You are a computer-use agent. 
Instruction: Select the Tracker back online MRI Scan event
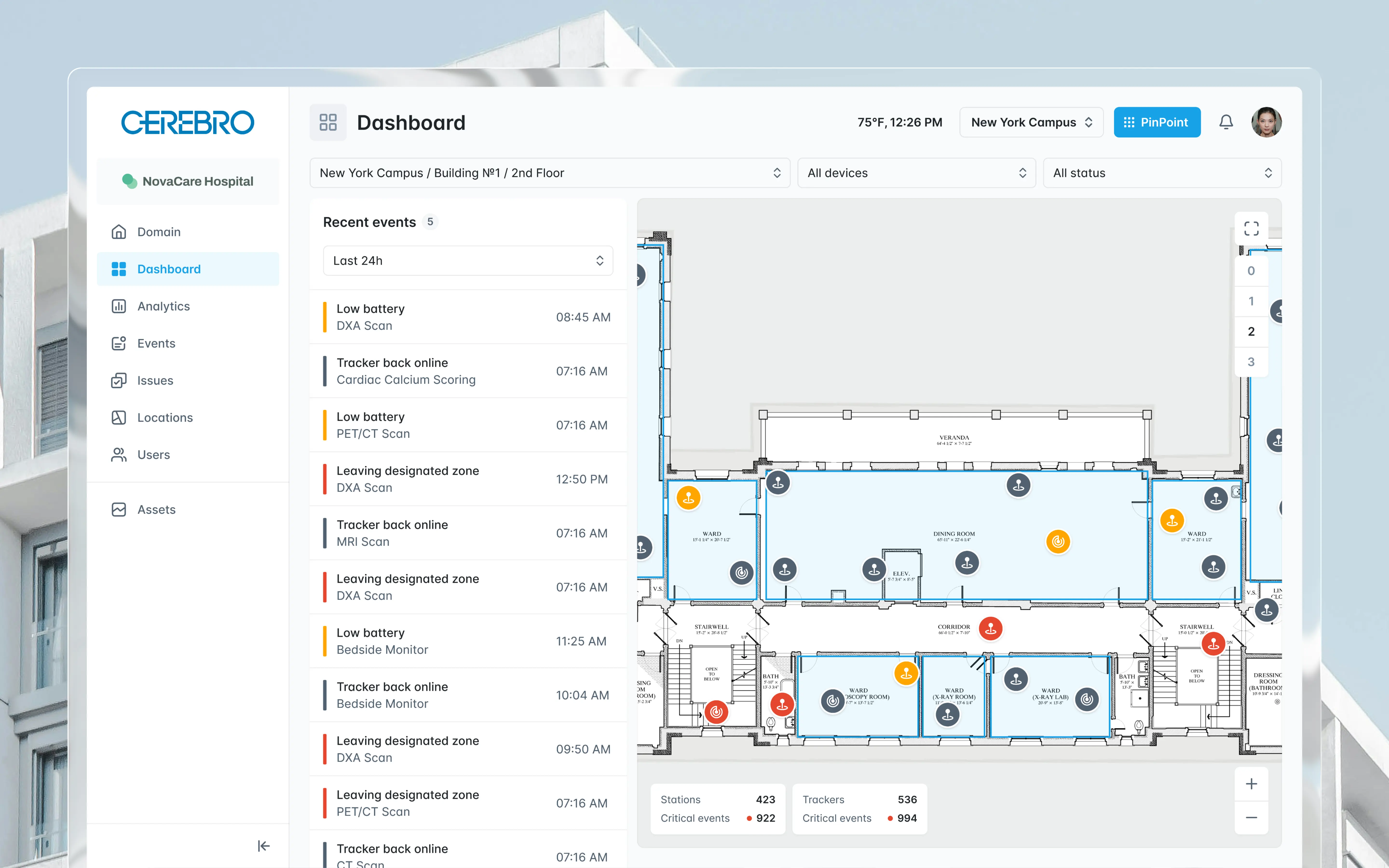coord(468,533)
